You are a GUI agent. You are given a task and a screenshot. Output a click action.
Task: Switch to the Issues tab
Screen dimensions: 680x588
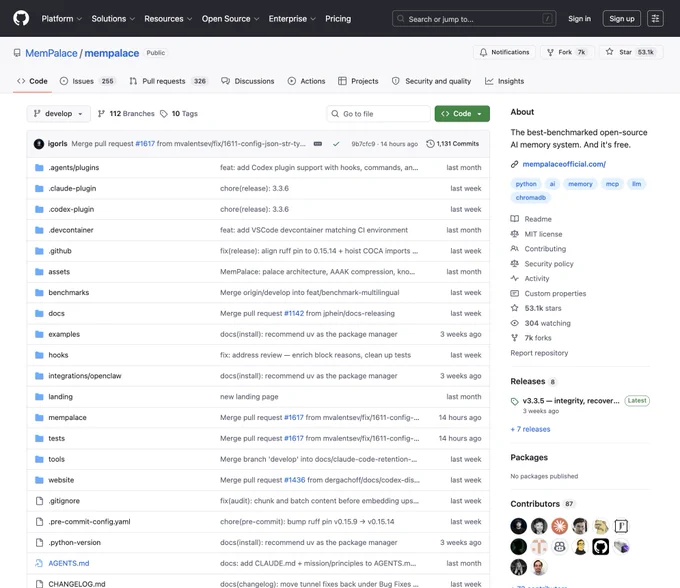[x=88, y=81]
